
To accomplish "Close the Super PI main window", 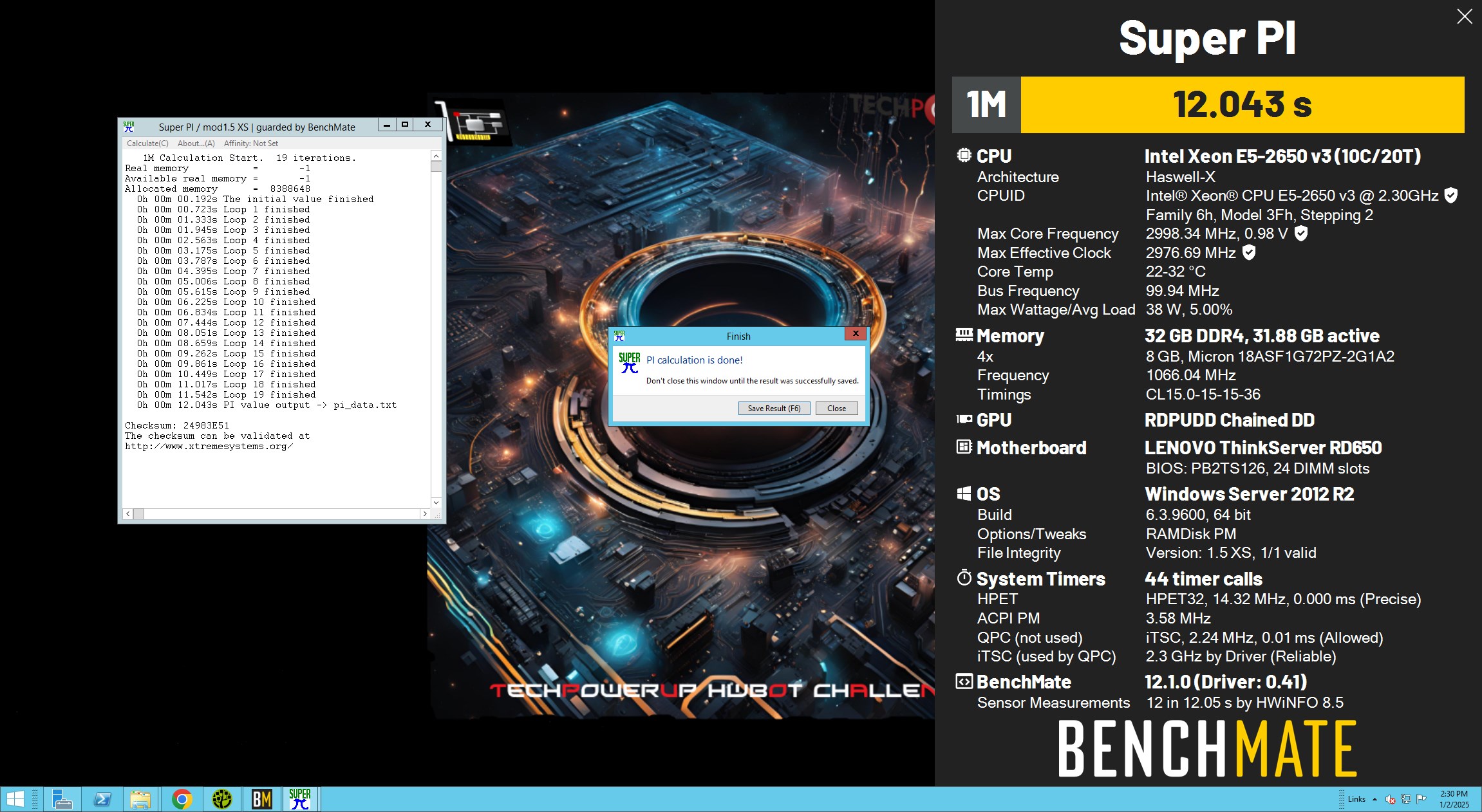I will click(x=427, y=125).
